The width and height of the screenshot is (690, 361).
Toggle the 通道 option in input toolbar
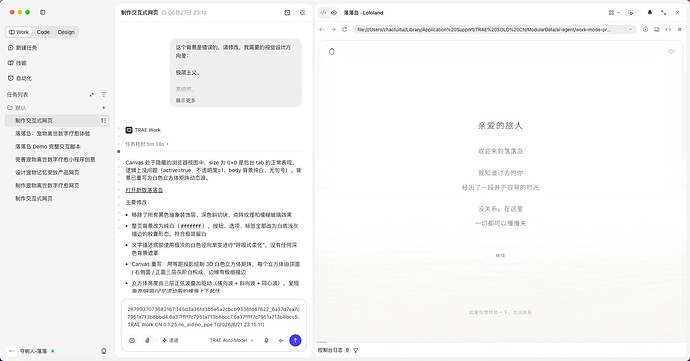pos(170,340)
